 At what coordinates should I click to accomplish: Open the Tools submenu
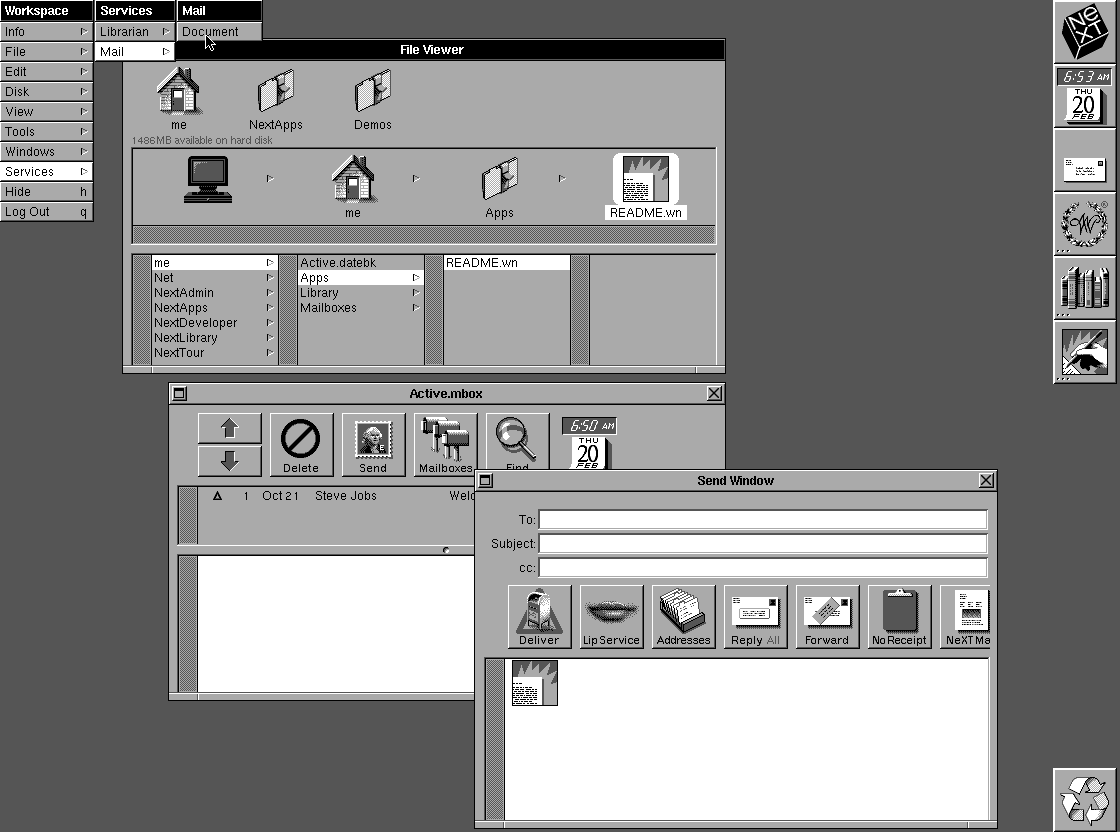click(x=46, y=131)
